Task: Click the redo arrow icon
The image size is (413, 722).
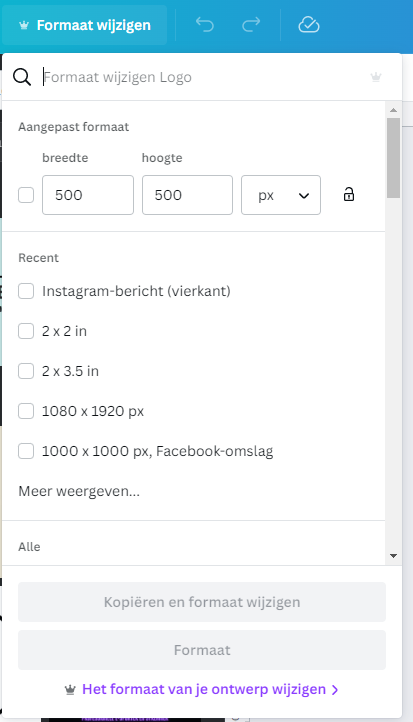Action: point(251,24)
